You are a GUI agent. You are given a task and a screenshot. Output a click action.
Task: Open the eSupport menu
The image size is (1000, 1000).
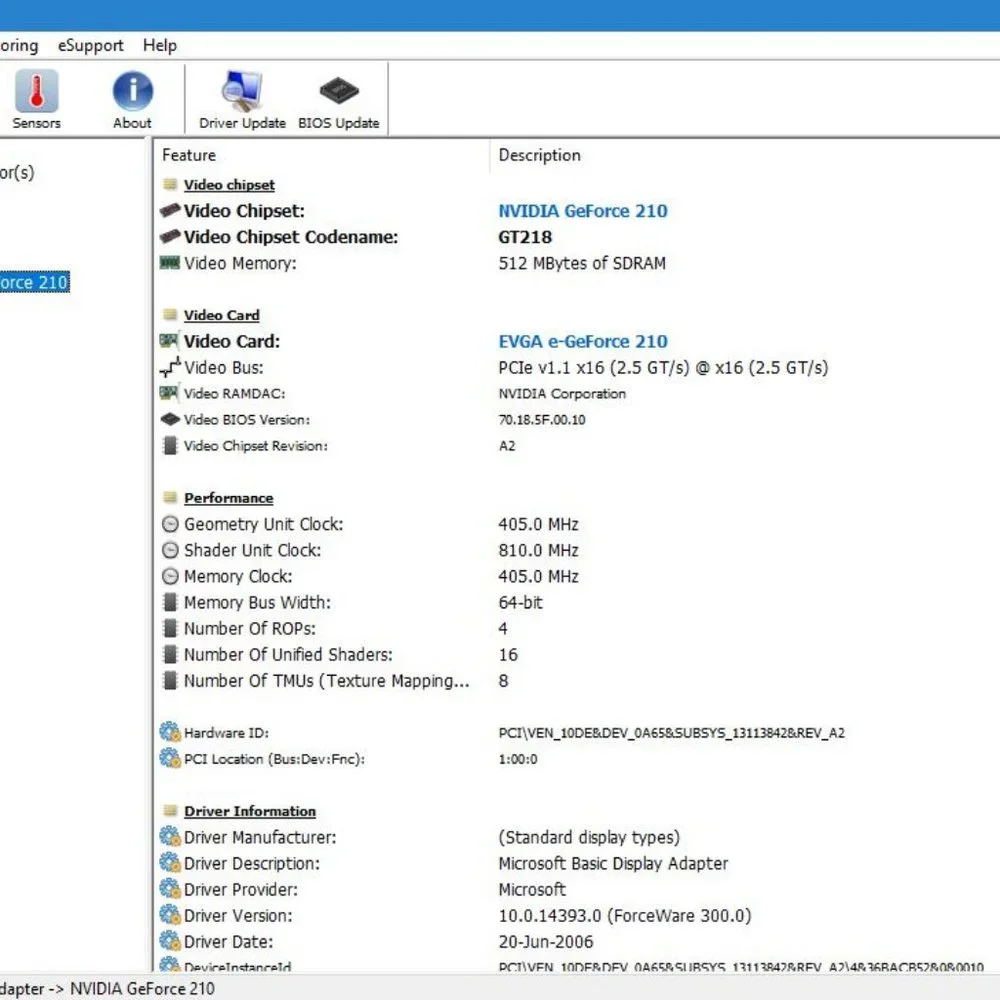click(x=91, y=45)
